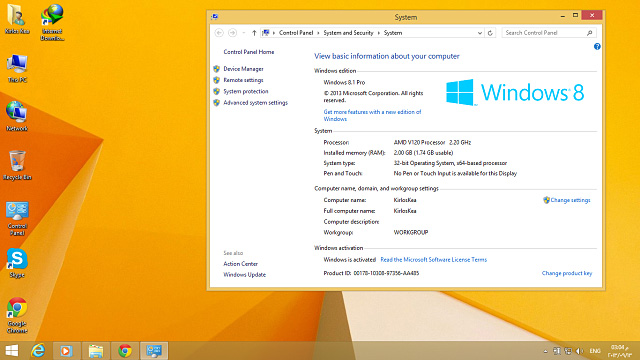This screenshot has width=640, height=360.
Task: Click the Change settings shield icon
Action: 546,200
